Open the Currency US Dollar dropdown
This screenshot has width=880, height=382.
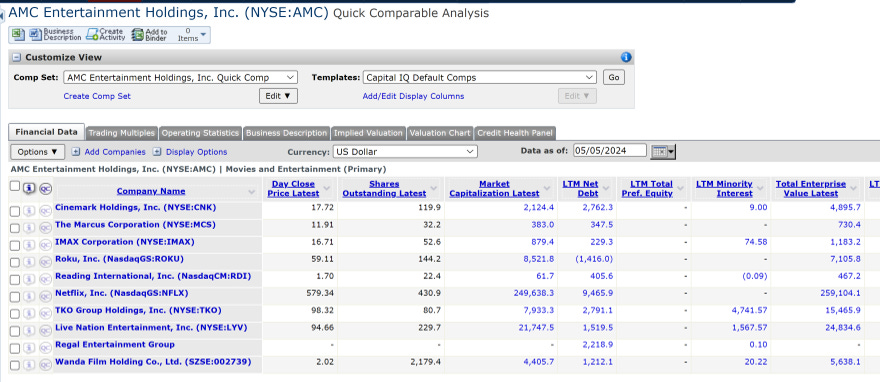pyautogui.click(x=405, y=151)
